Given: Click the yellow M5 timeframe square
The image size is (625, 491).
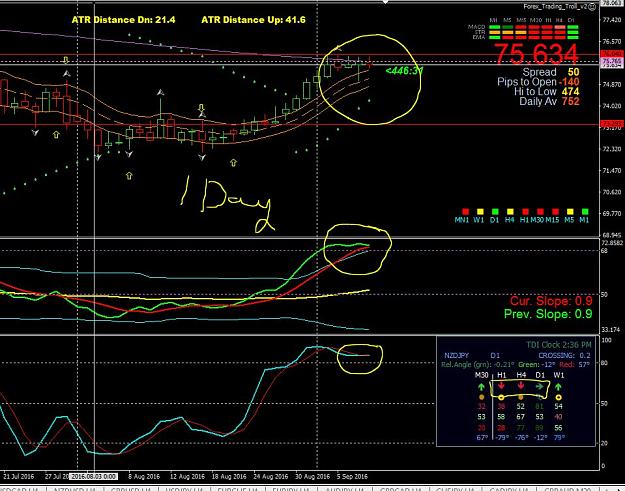Looking at the screenshot, I should coord(570,212).
